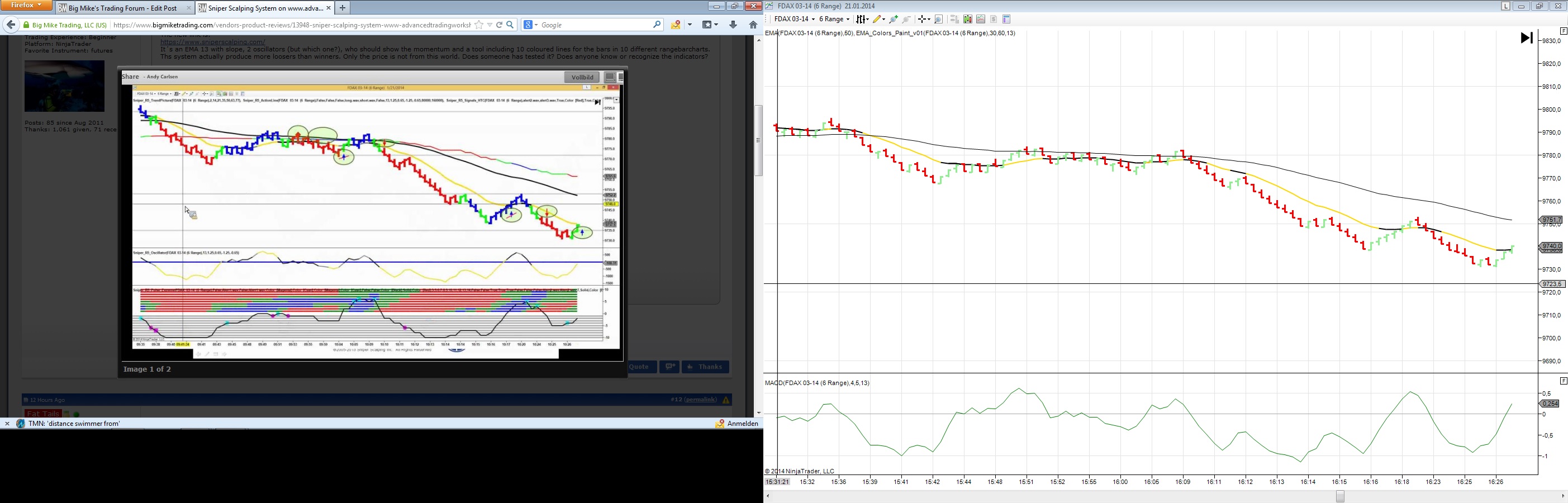Close the Sniper Scalping System tab
Screen dimensions: 1568x503
click(329, 8)
